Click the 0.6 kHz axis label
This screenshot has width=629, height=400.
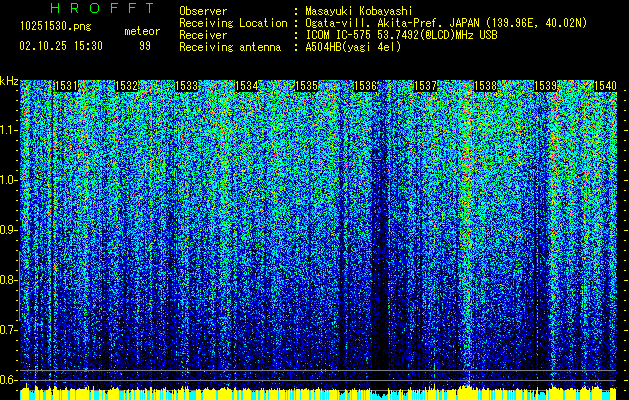coord(9,380)
